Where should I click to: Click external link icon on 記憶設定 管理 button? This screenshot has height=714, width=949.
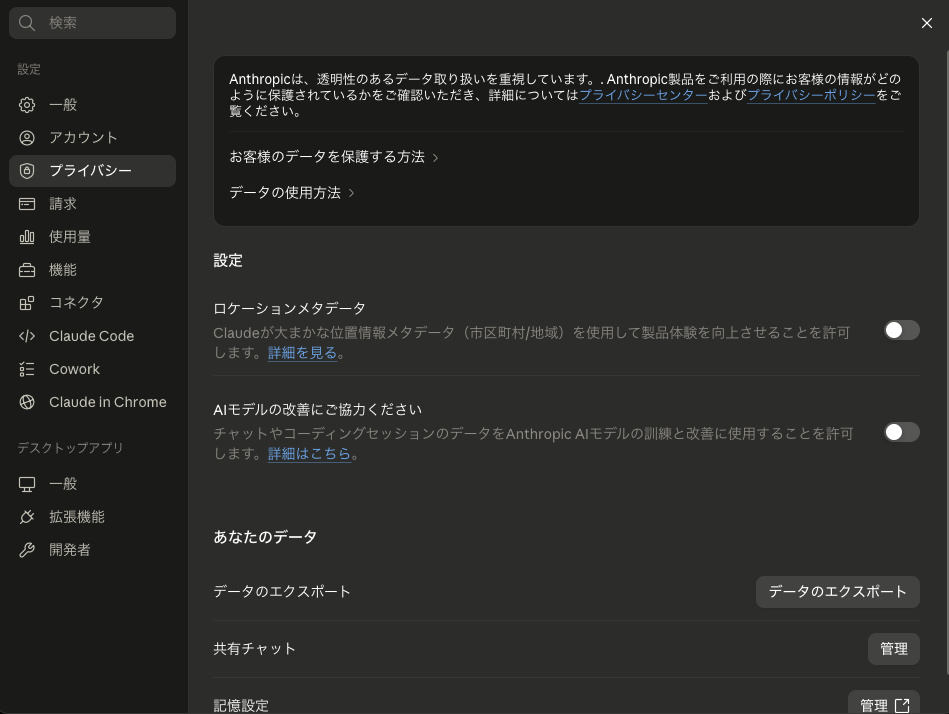[902, 706]
